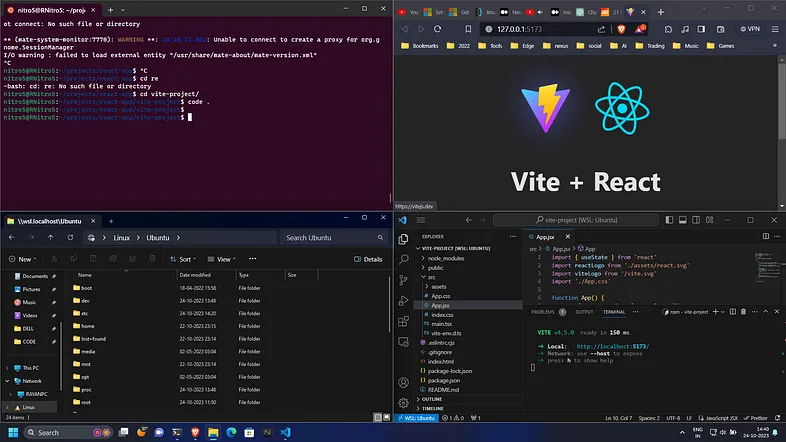Image resolution: width=786 pixels, height=442 pixels.
Task: Open VS Code Manage gear icon
Action: (x=404, y=402)
